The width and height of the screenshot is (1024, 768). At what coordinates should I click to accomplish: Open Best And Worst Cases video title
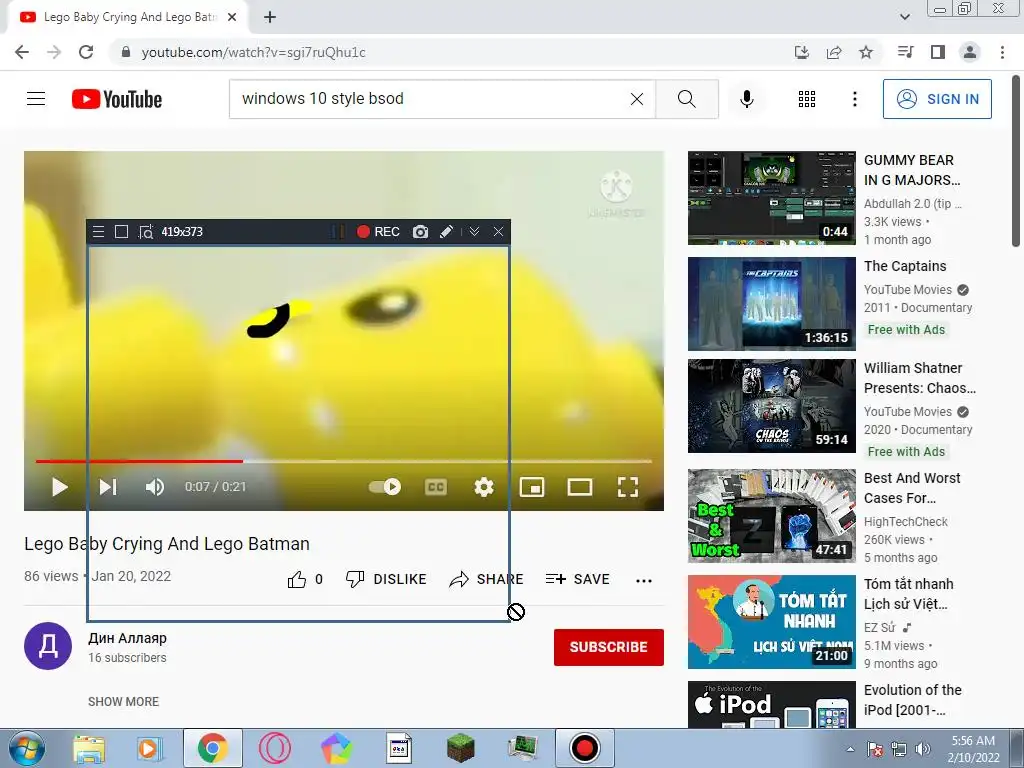[912, 488]
